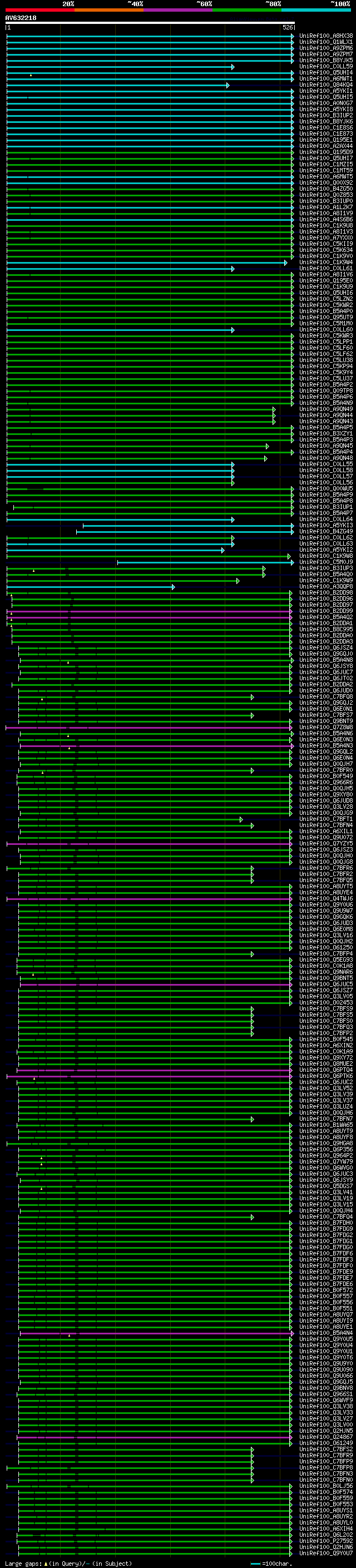Select the UniRef100_C1K9W4 label

point(325,263)
